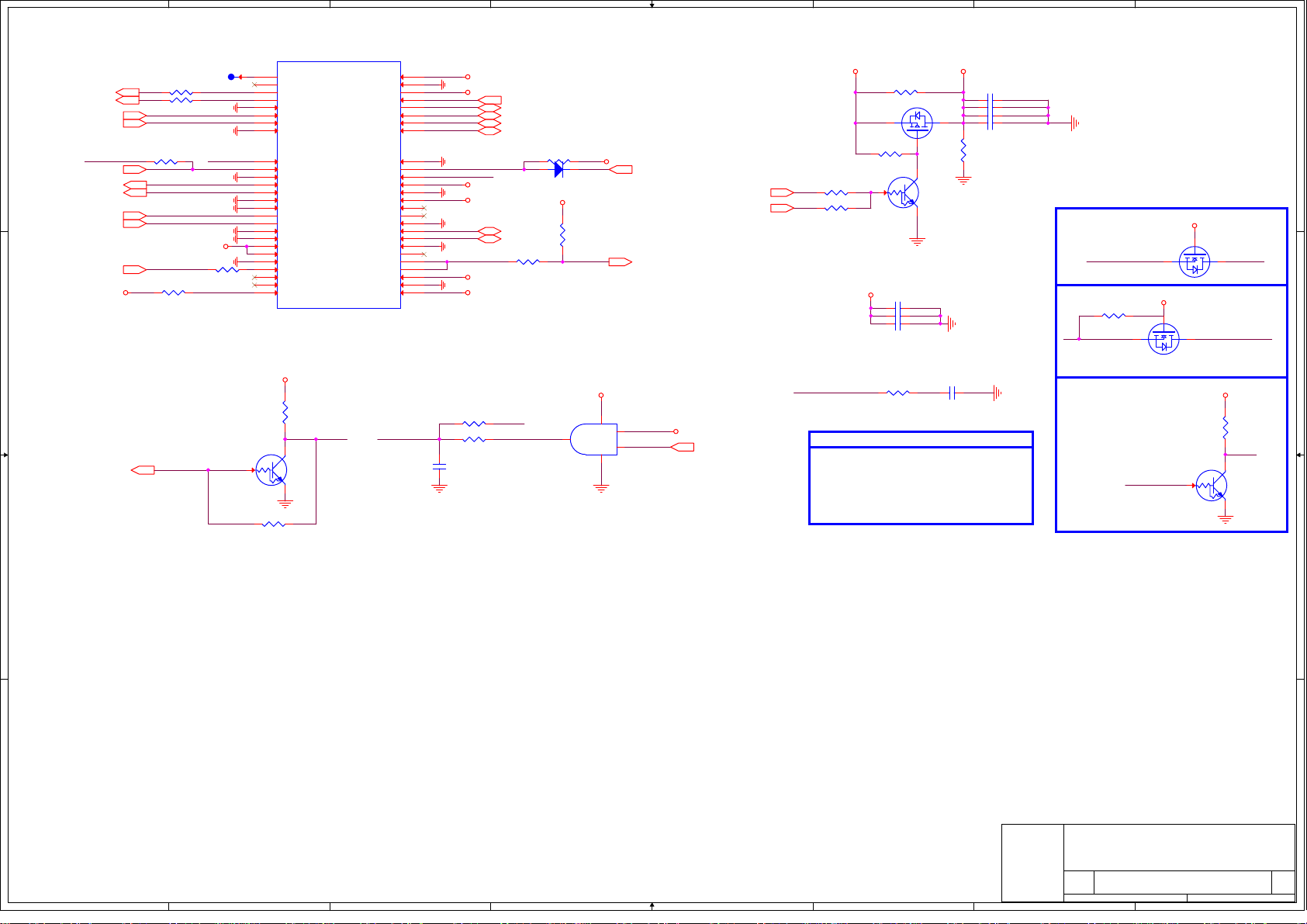Select the transistor inside the lowest blue-bordered box
The width and height of the screenshot is (1307, 924).
point(1212,486)
